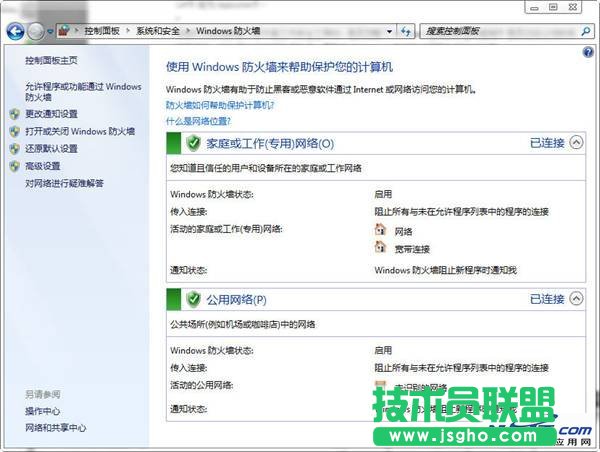Click 已连接 status of 家庭或工作 network

coord(547,143)
